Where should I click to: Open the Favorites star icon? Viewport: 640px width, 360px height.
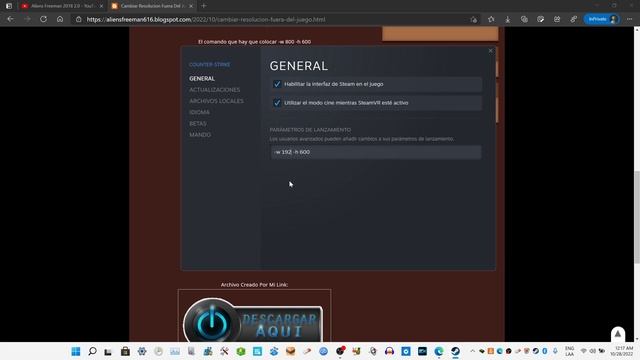click(x=491, y=19)
